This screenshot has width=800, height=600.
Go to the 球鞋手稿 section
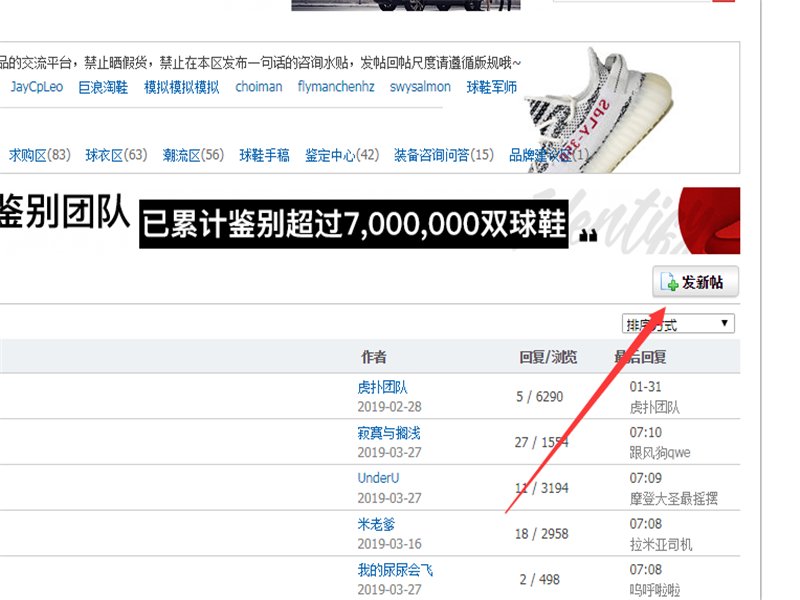(x=264, y=155)
